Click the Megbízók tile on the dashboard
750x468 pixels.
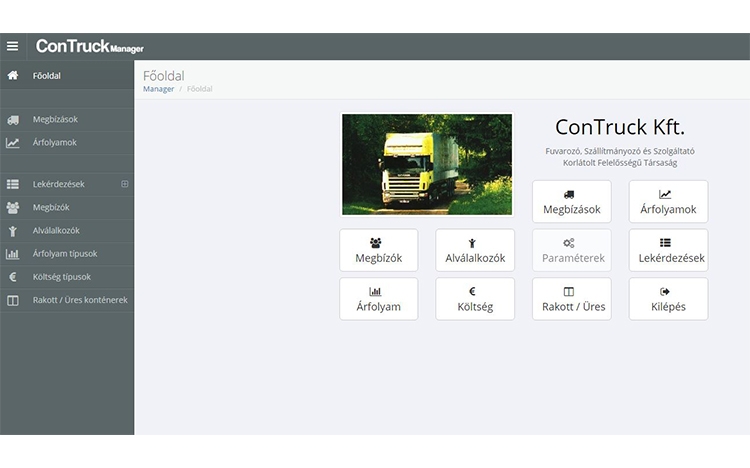coord(378,250)
